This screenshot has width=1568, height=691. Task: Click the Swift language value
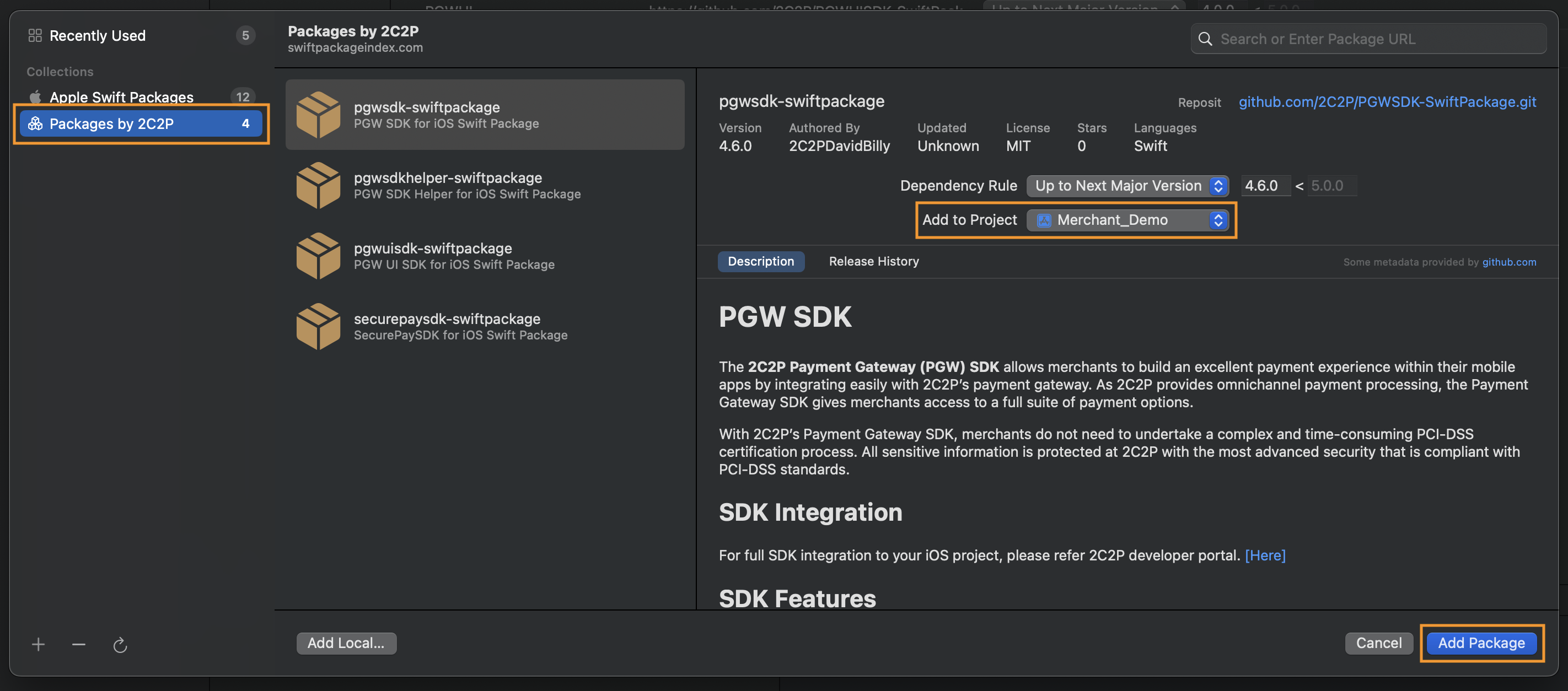(x=1150, y=146)
